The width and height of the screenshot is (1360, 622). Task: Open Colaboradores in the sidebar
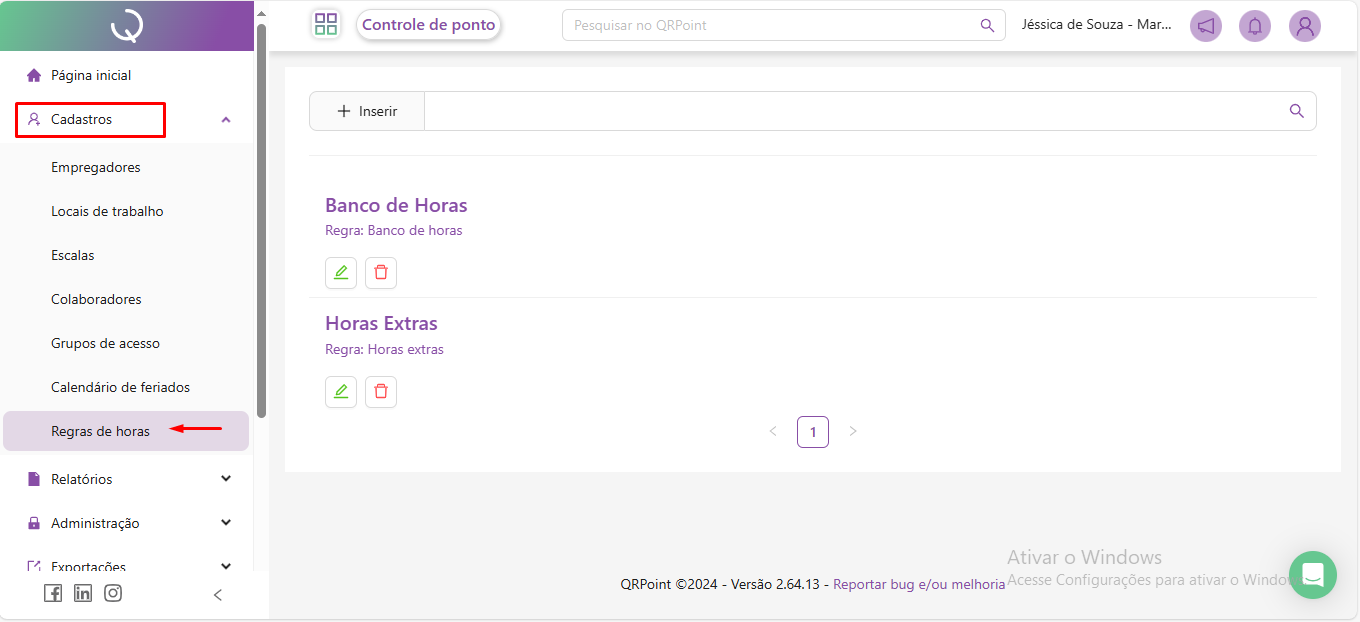coord(96,299)
